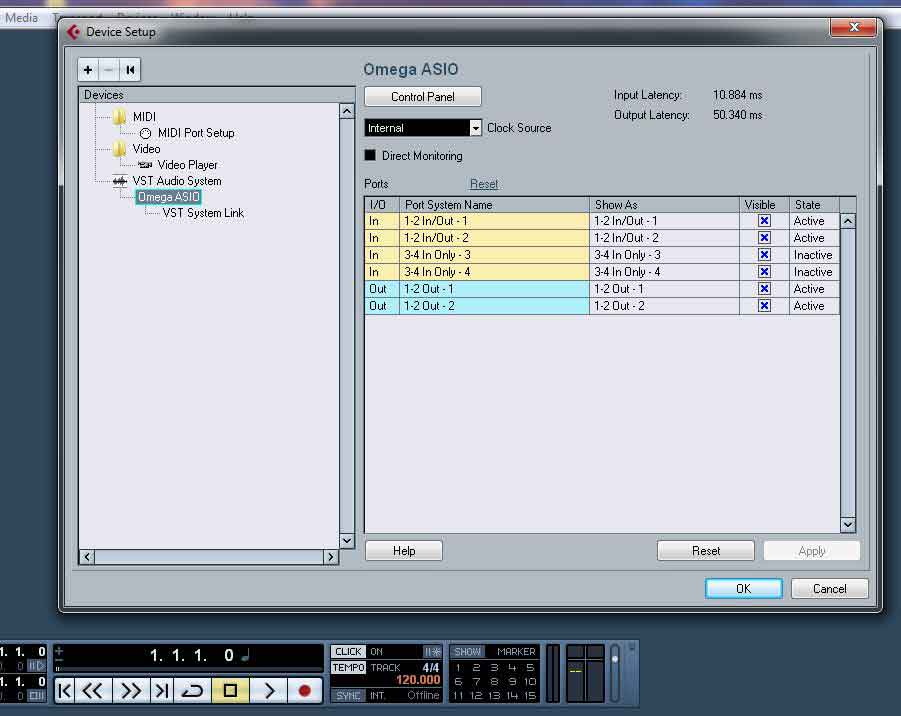Toggle the Direct Monitoring checkbox
This screenshot has height=716, width=901.
coord(370,155)
